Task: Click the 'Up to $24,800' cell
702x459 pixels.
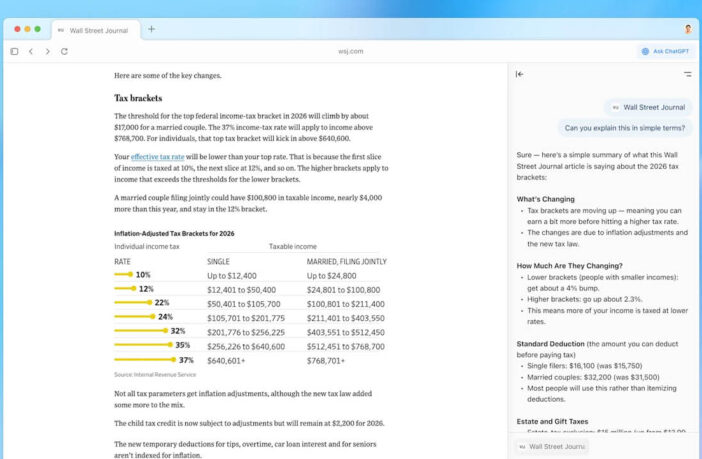Action: pyautogui.click(x=332, y=276)
